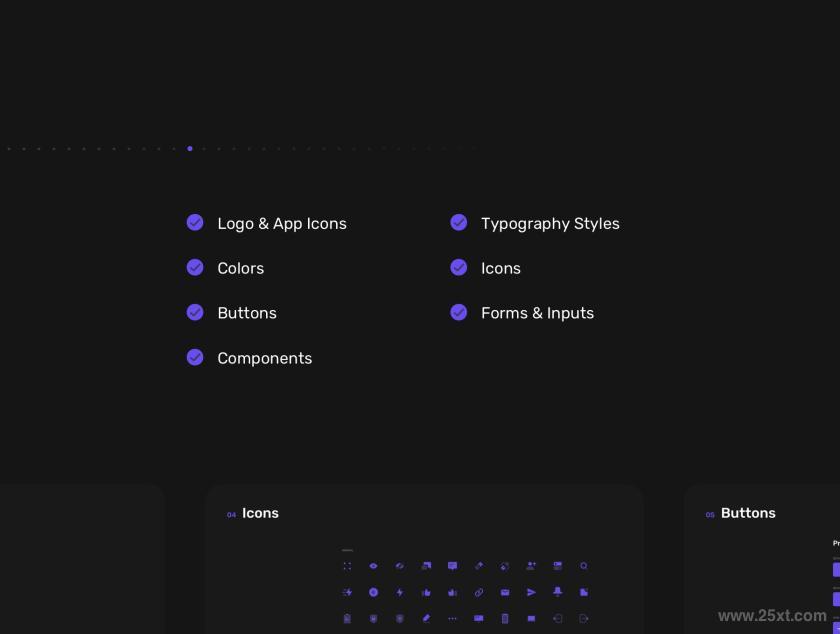Click the highlighted purple pagination dot

(x=190, y=148)
